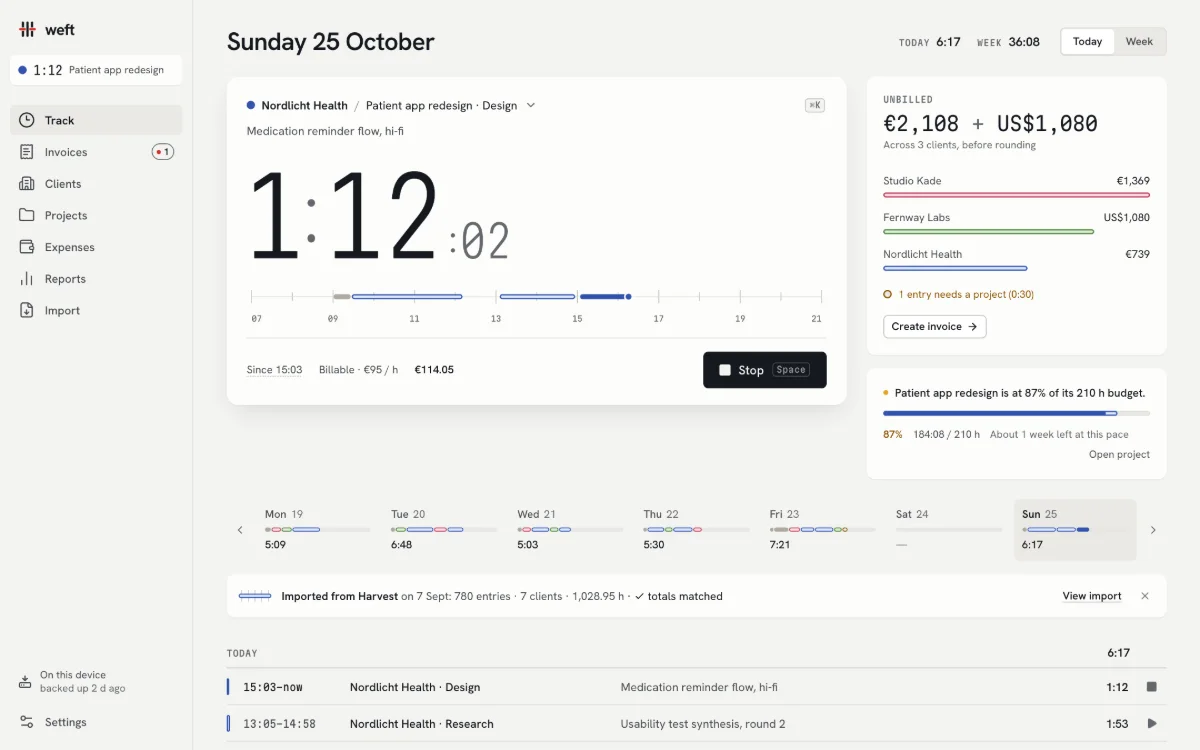Open the Track clock icon in sidebar
The width and height of the screenshot is (1200, 750).
(27, 120)
